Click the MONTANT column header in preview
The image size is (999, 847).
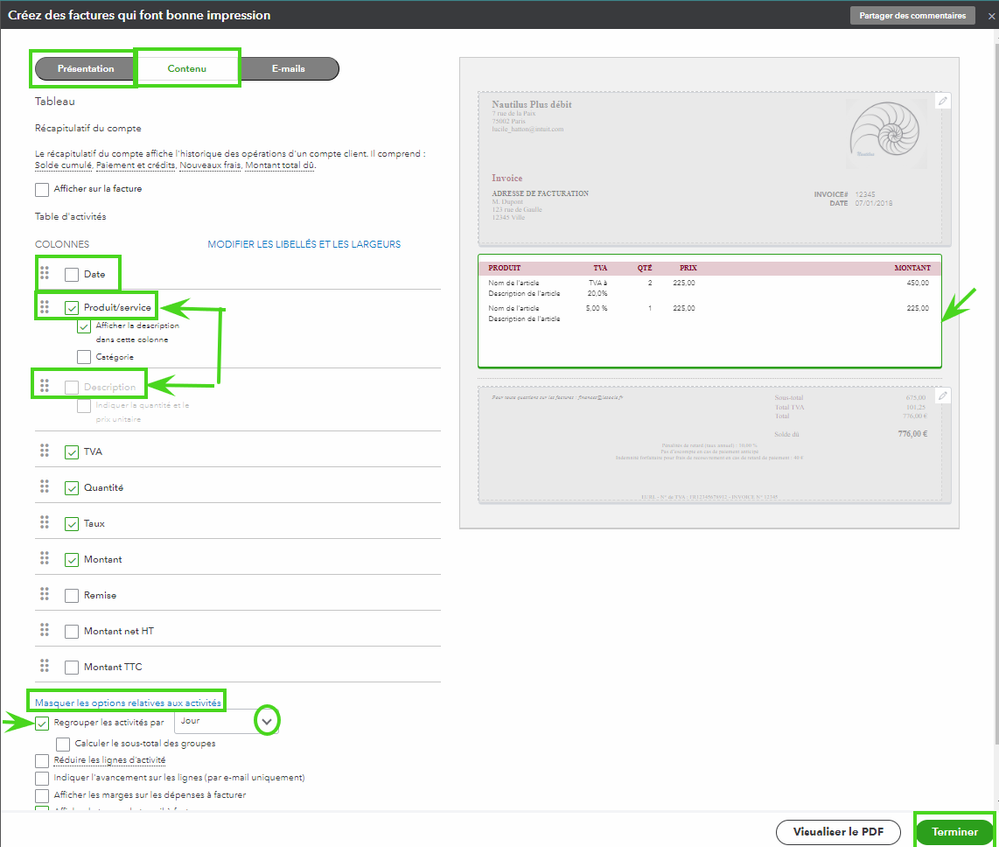pyautogui.click(x=912, y=268)
